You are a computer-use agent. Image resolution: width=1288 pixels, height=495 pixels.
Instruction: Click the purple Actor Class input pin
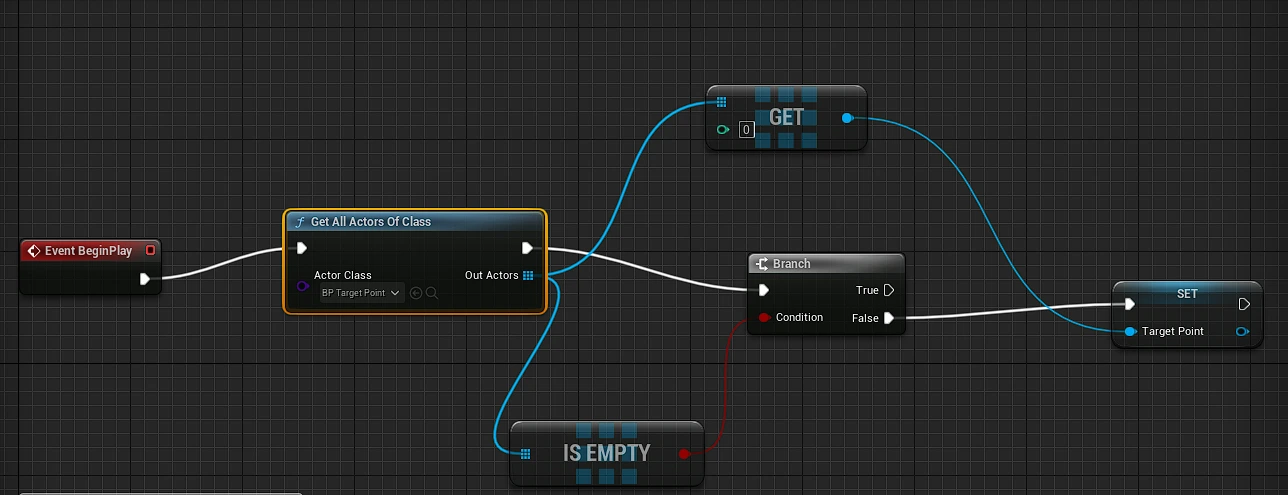pos(303,287)
